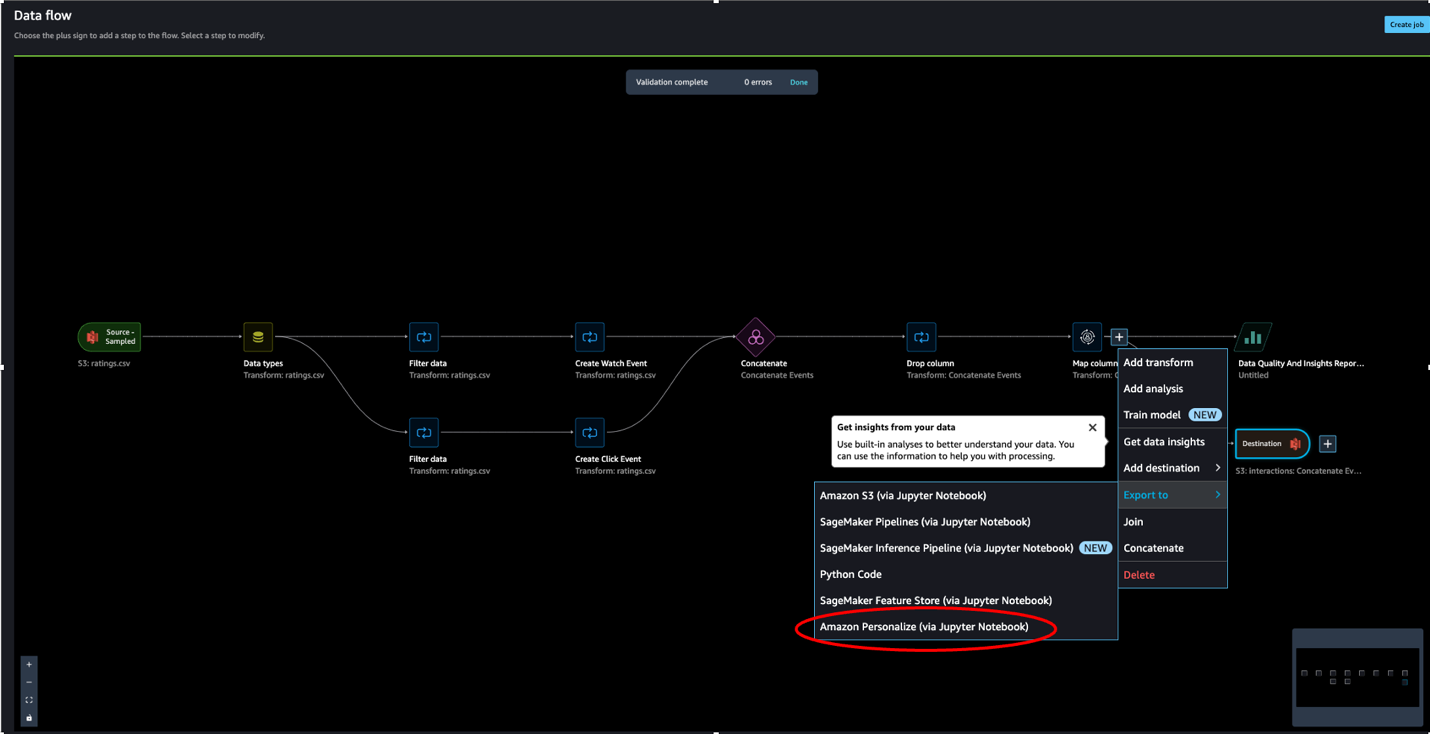
Task: Click the "0 errors" validation count
Action: pos(758,82)
